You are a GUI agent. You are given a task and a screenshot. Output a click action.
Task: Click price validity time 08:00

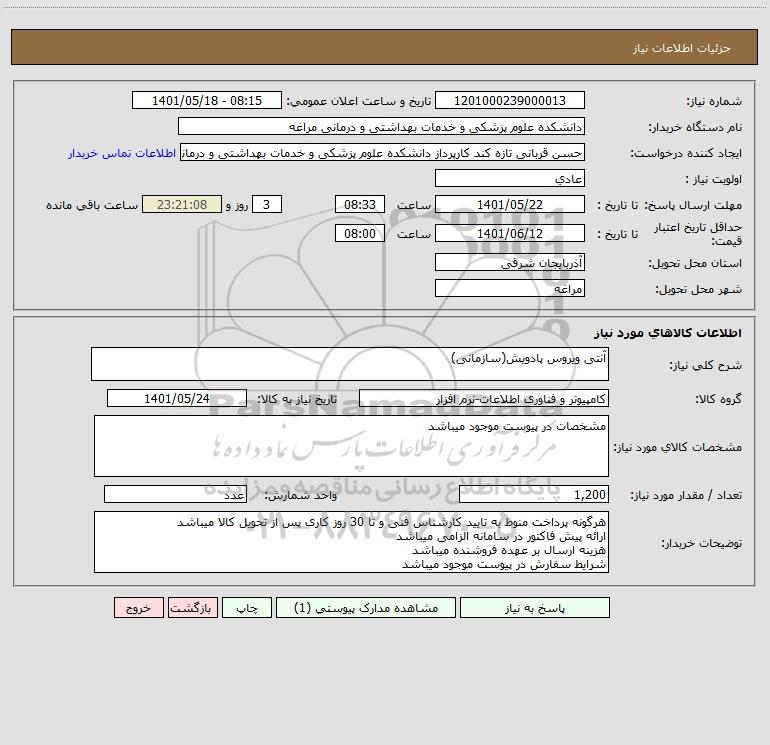359,233
